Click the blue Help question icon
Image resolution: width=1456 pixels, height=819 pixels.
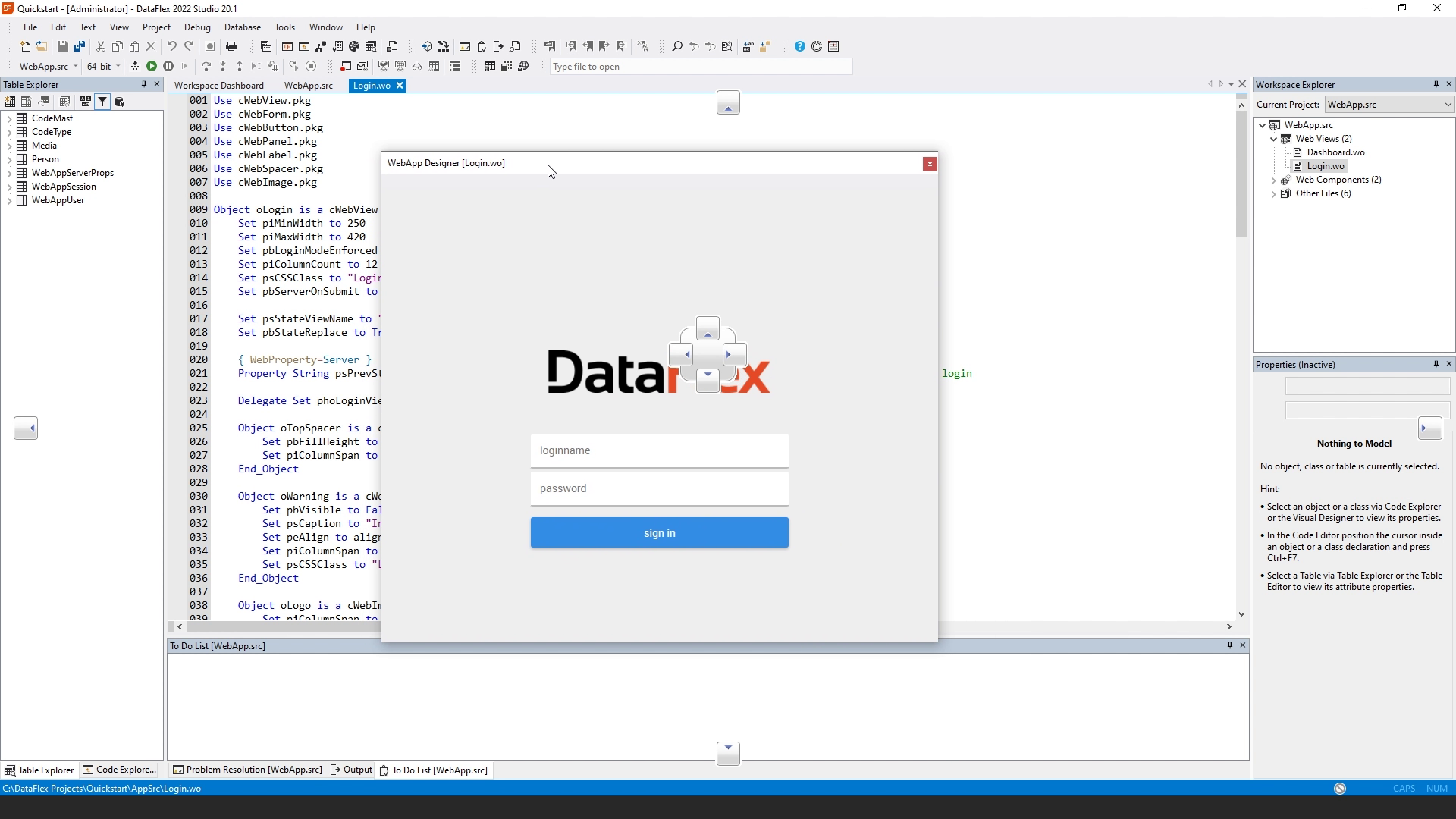800,46
